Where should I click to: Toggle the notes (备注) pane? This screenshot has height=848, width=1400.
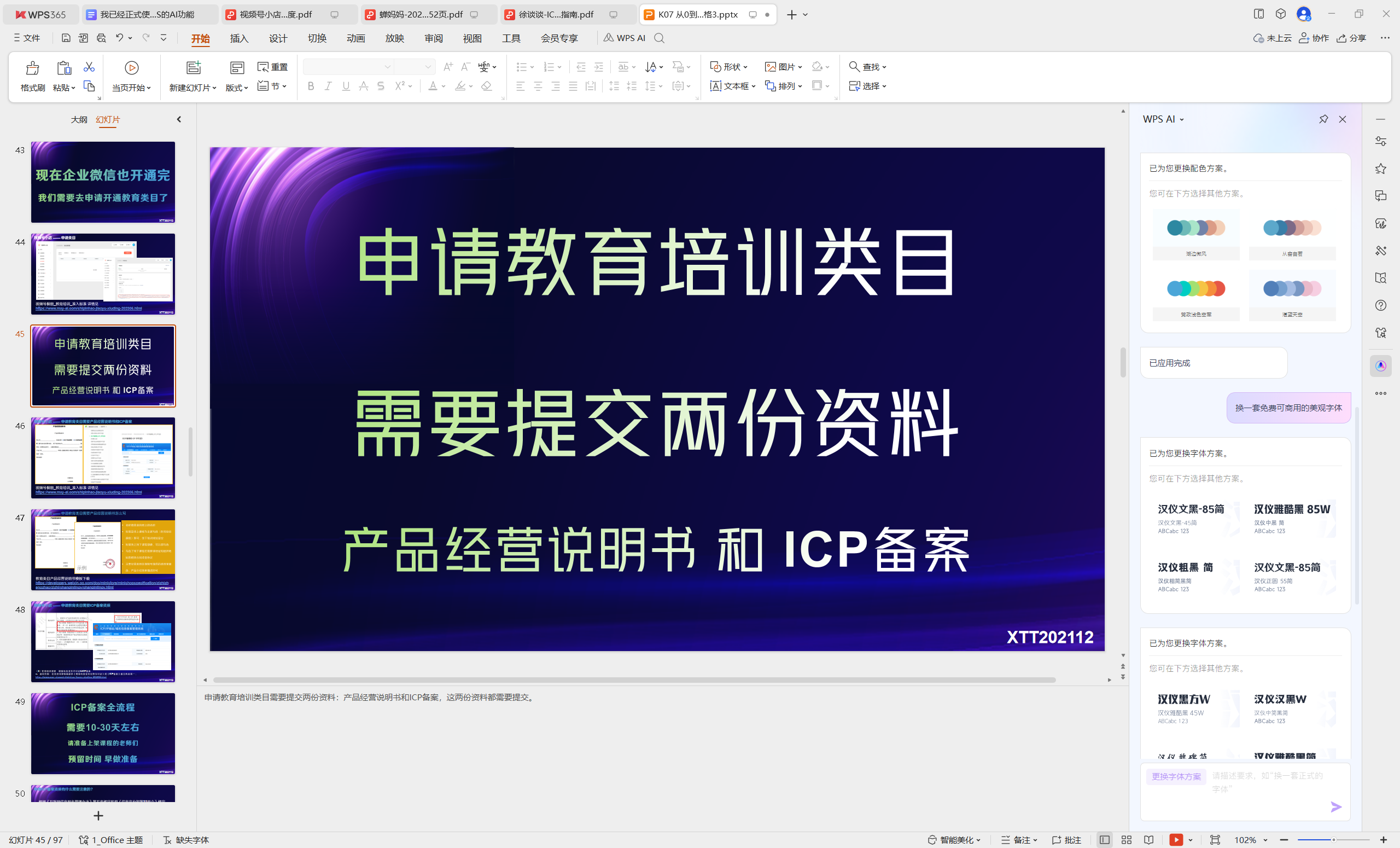point(1020,840)
